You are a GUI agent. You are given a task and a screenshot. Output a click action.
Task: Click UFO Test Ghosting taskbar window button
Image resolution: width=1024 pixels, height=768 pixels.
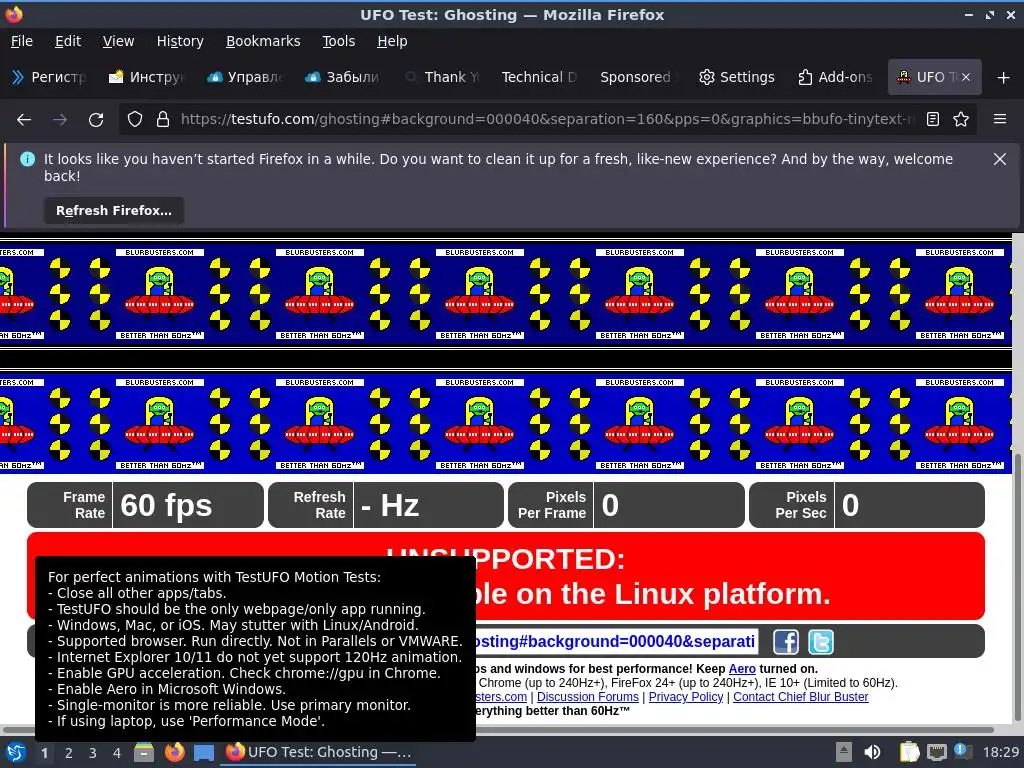[320, 752]
